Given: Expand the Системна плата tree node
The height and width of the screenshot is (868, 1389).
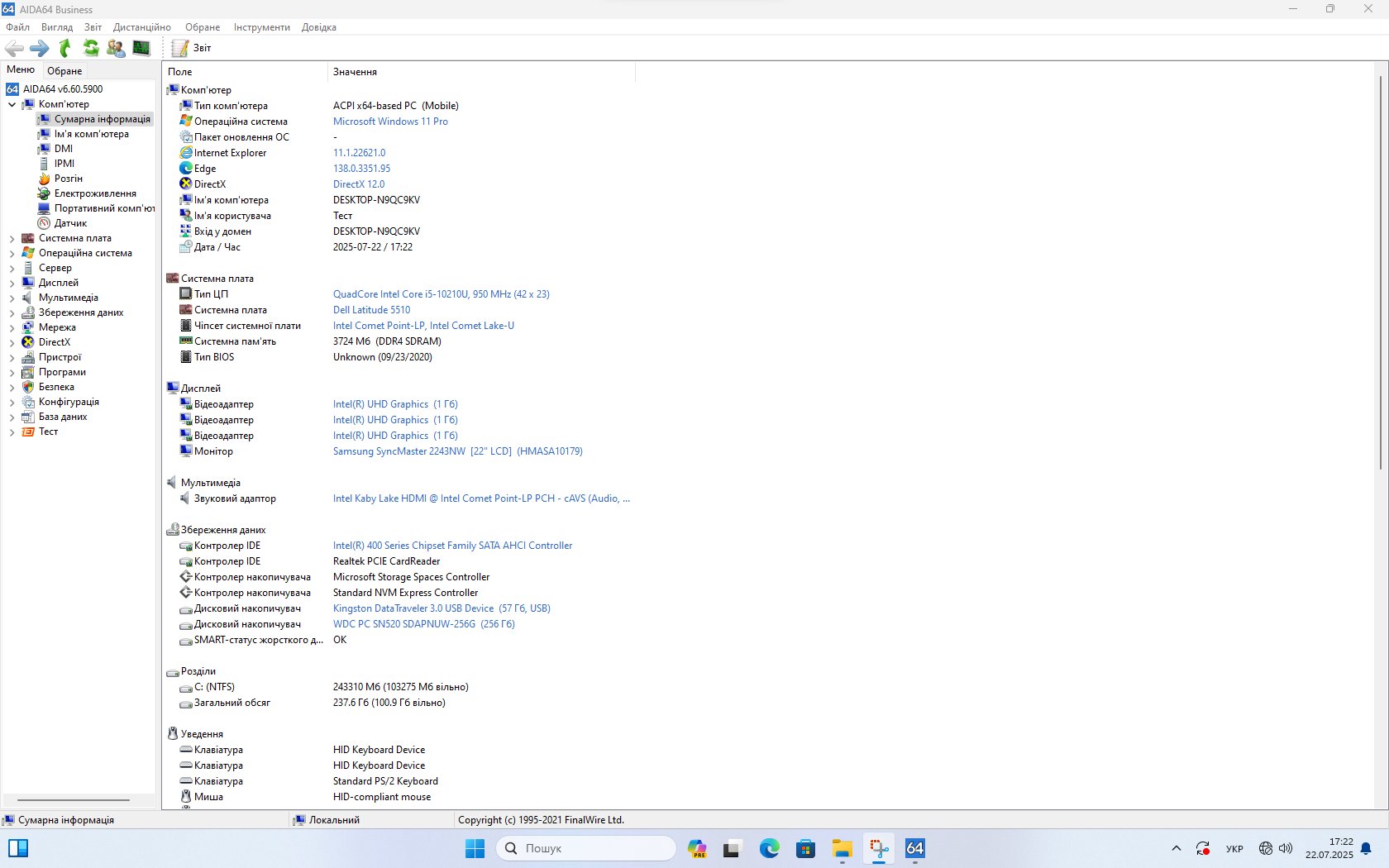Looking at the screenshot, I should click(x=12, y=239).
